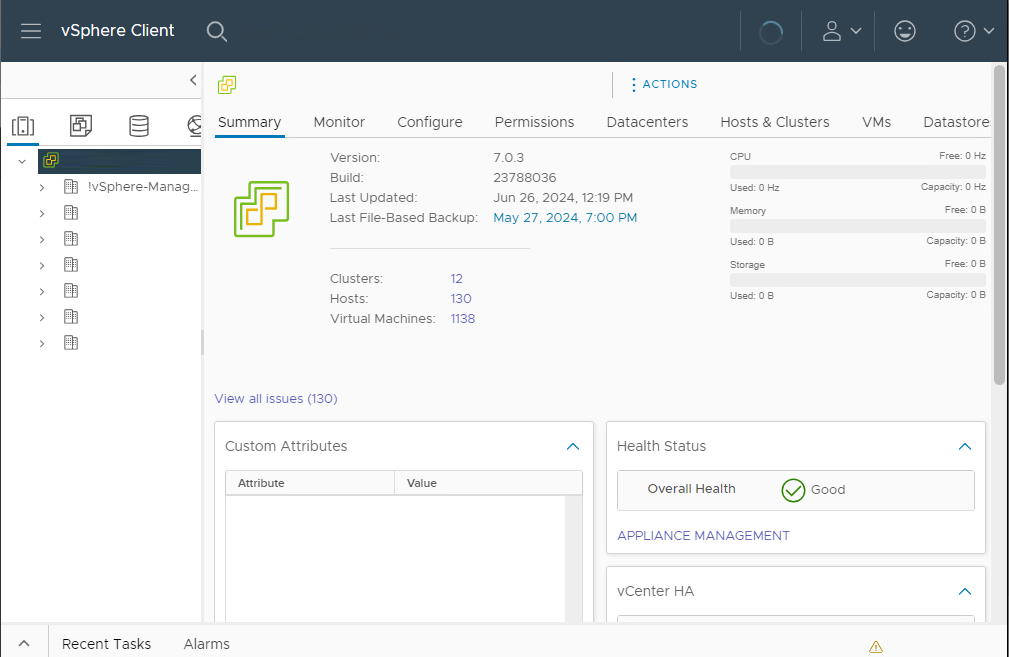1009x657 pixels.
Task: Click the alarm warning triangle icon
Action: (876, 647)
